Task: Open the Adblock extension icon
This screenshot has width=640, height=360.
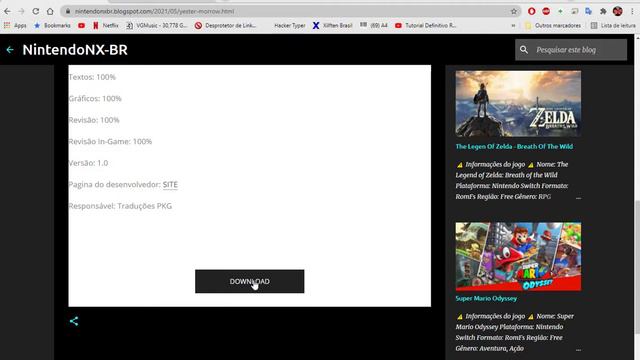Action: pyautogui.click(x=546, y=11)
